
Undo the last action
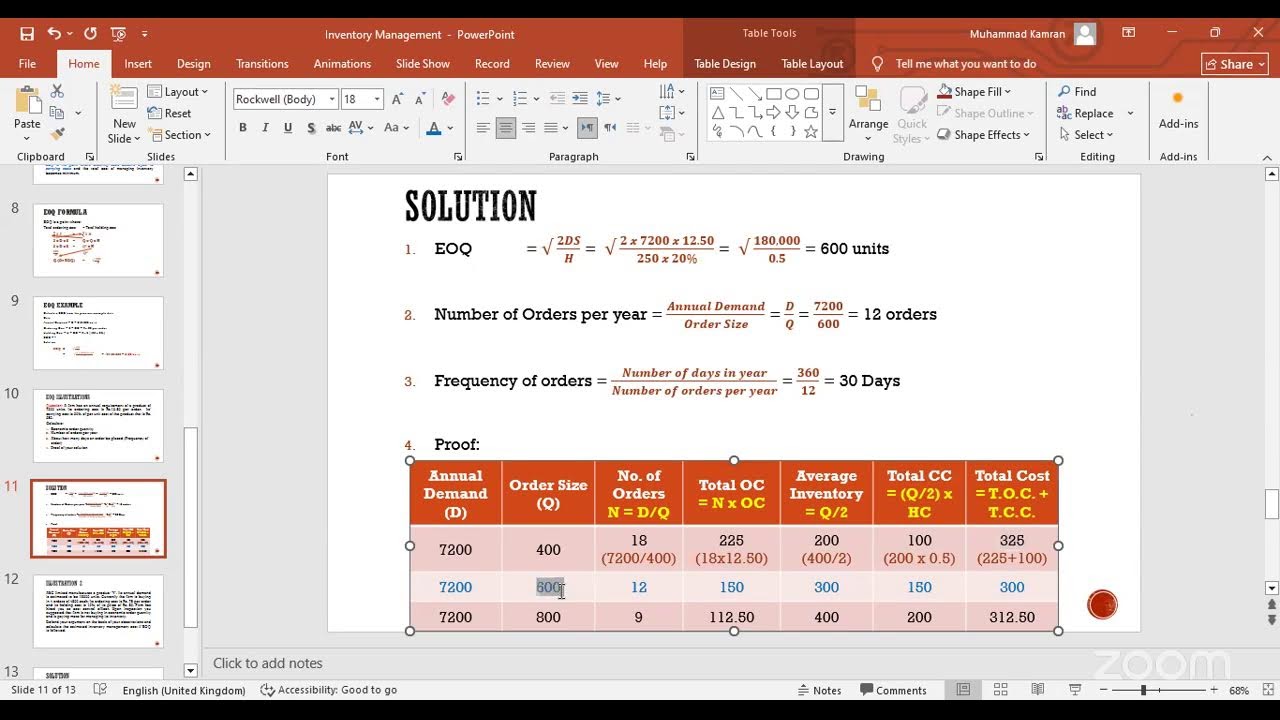click(54, 34)
